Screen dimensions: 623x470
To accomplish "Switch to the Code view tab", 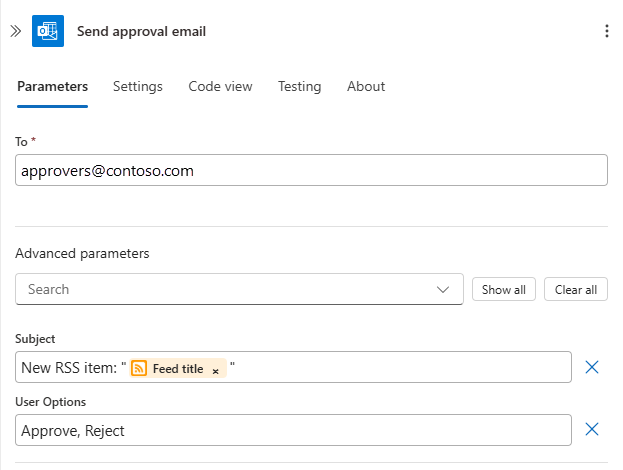I will tap(220, 86).
